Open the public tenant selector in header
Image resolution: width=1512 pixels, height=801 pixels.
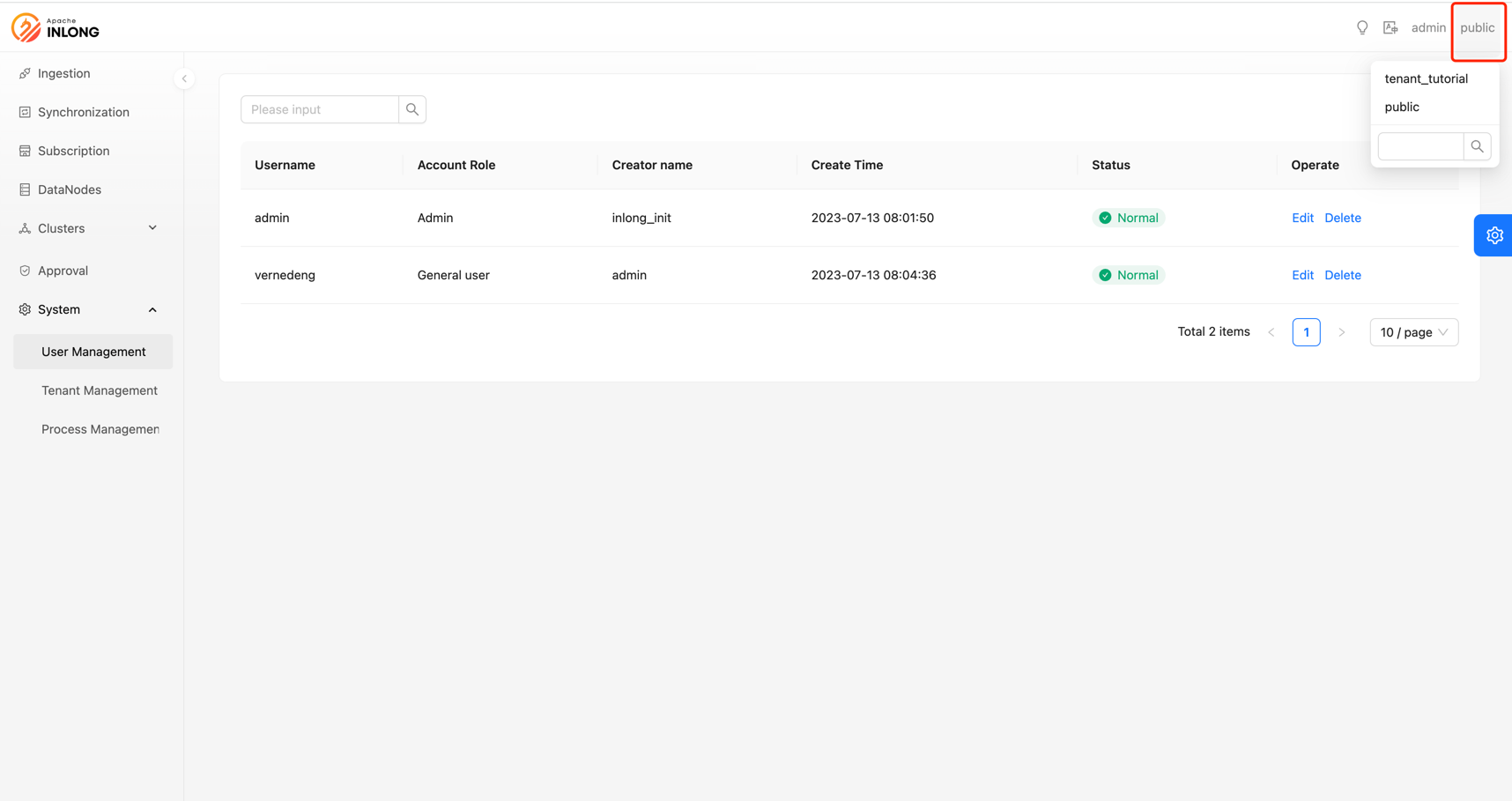pyautogui.click(x=1477, y=28)
